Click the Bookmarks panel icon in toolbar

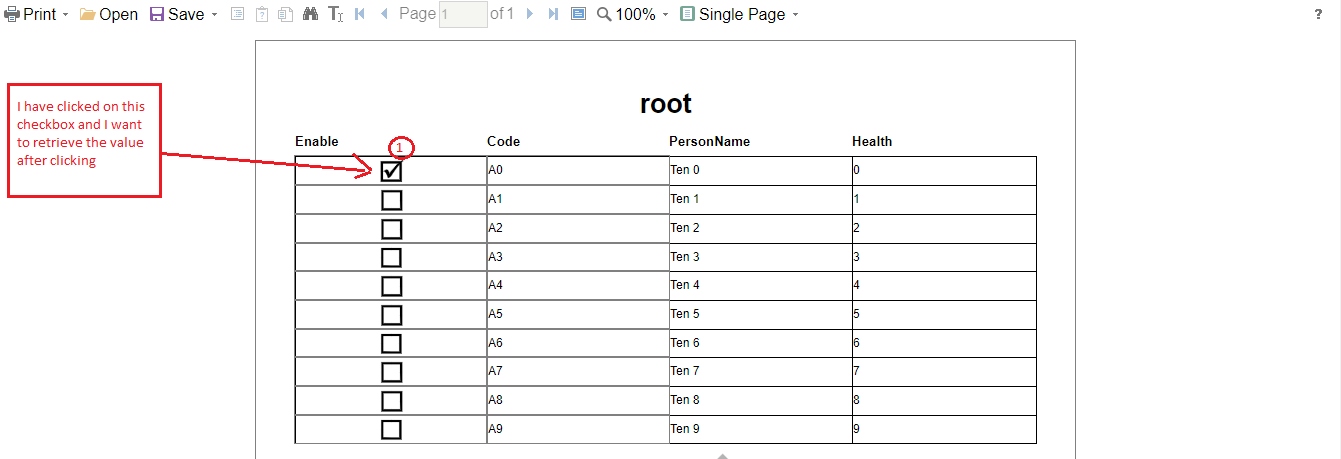(x=237, y=14)
